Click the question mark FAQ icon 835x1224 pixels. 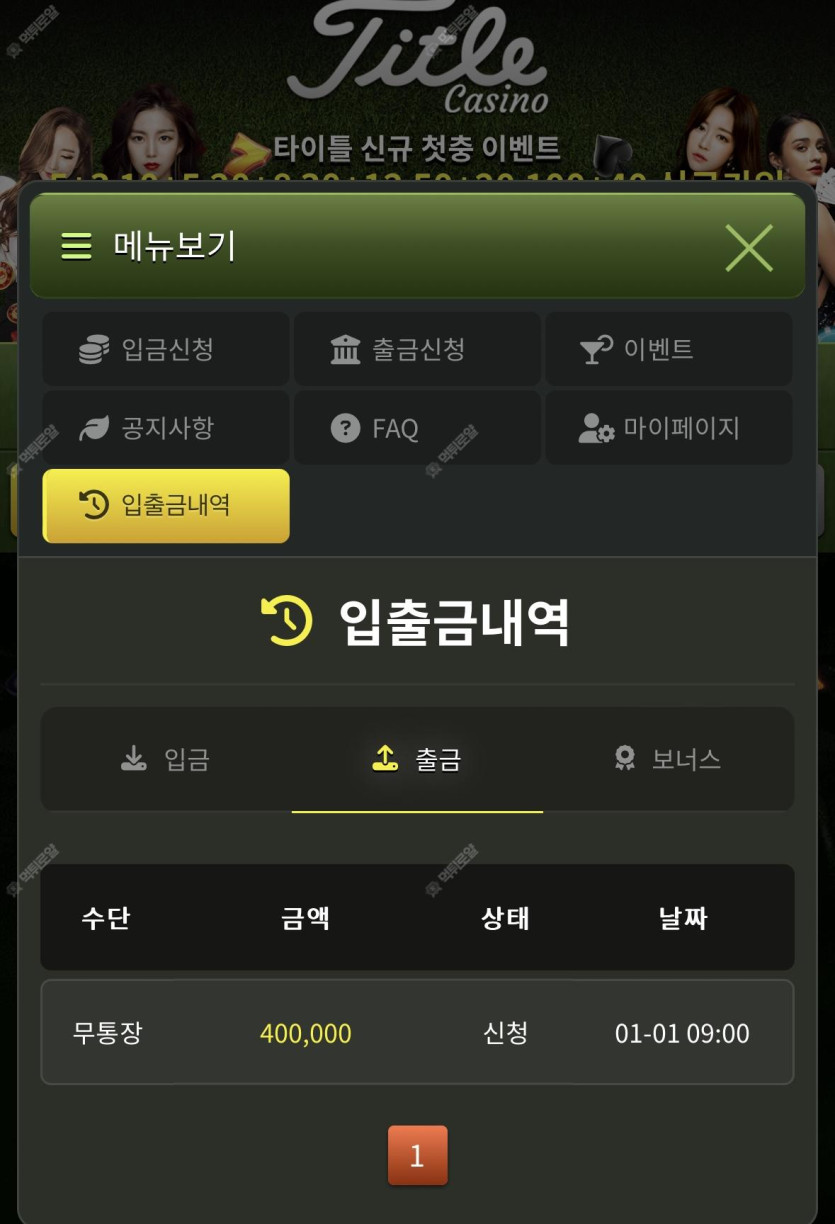pyautogui.click(x=345, y=429)
